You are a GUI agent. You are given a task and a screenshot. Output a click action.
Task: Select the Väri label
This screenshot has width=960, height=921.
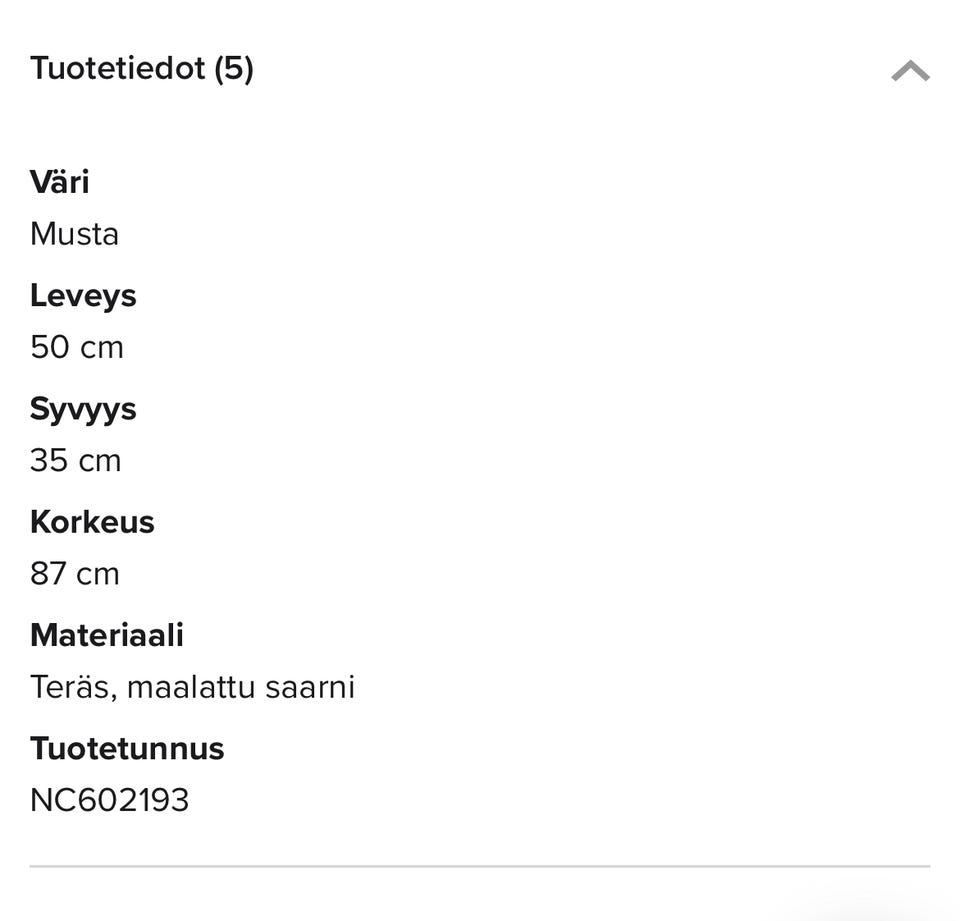coord(60,182)
